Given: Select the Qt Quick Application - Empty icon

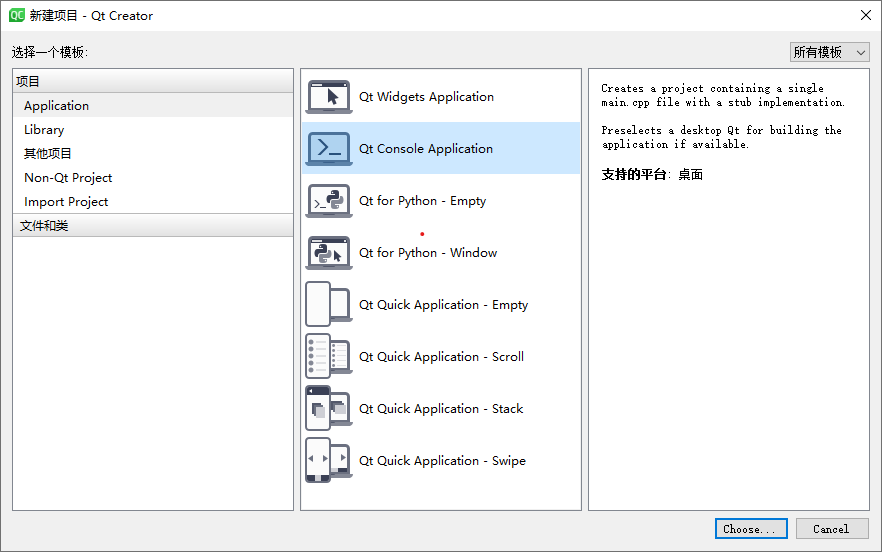Looking at the screenshot, I should pyautogui.click(x=329, y=304).
